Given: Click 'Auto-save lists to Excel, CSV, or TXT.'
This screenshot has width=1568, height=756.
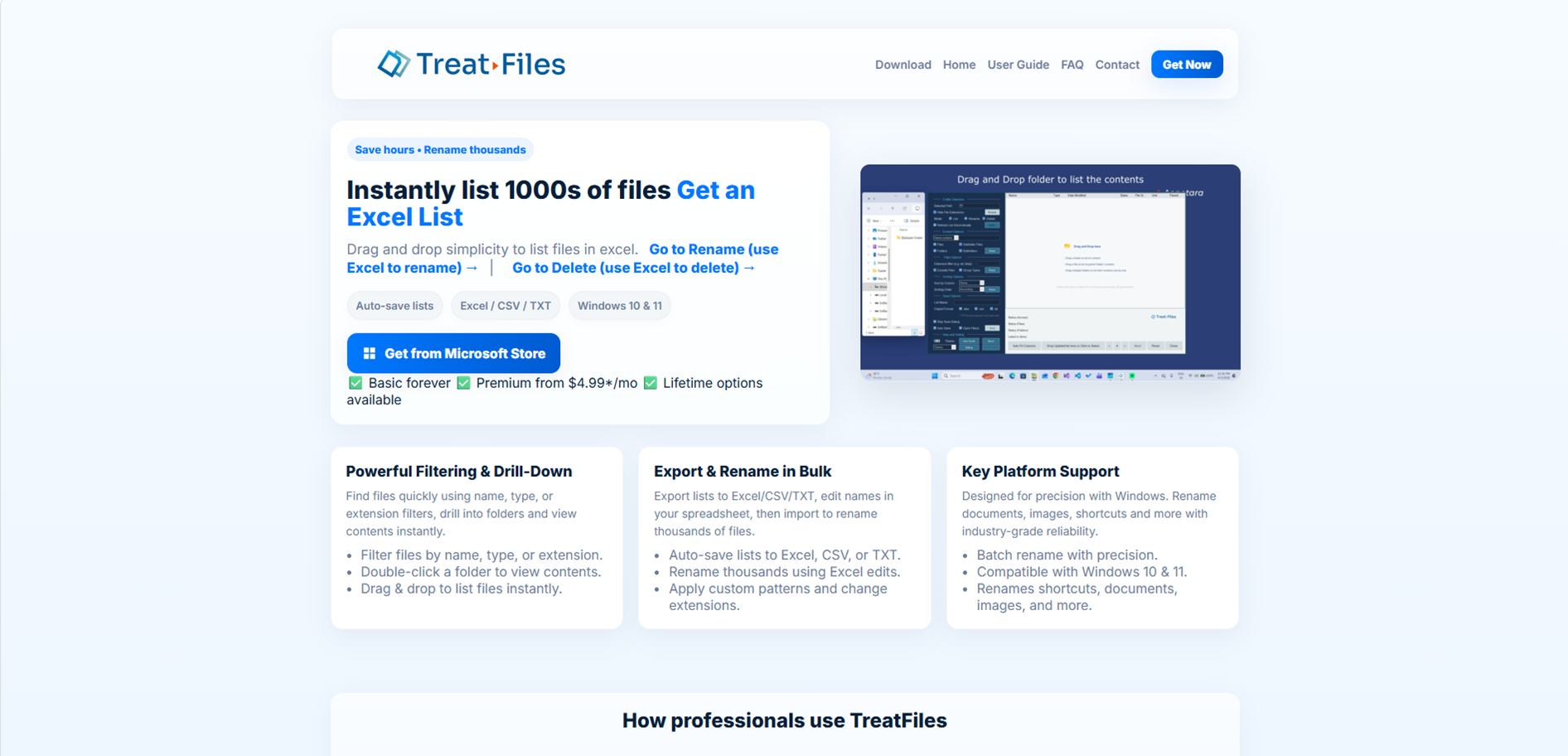Looking at the screenshot, I should point(784,555).
